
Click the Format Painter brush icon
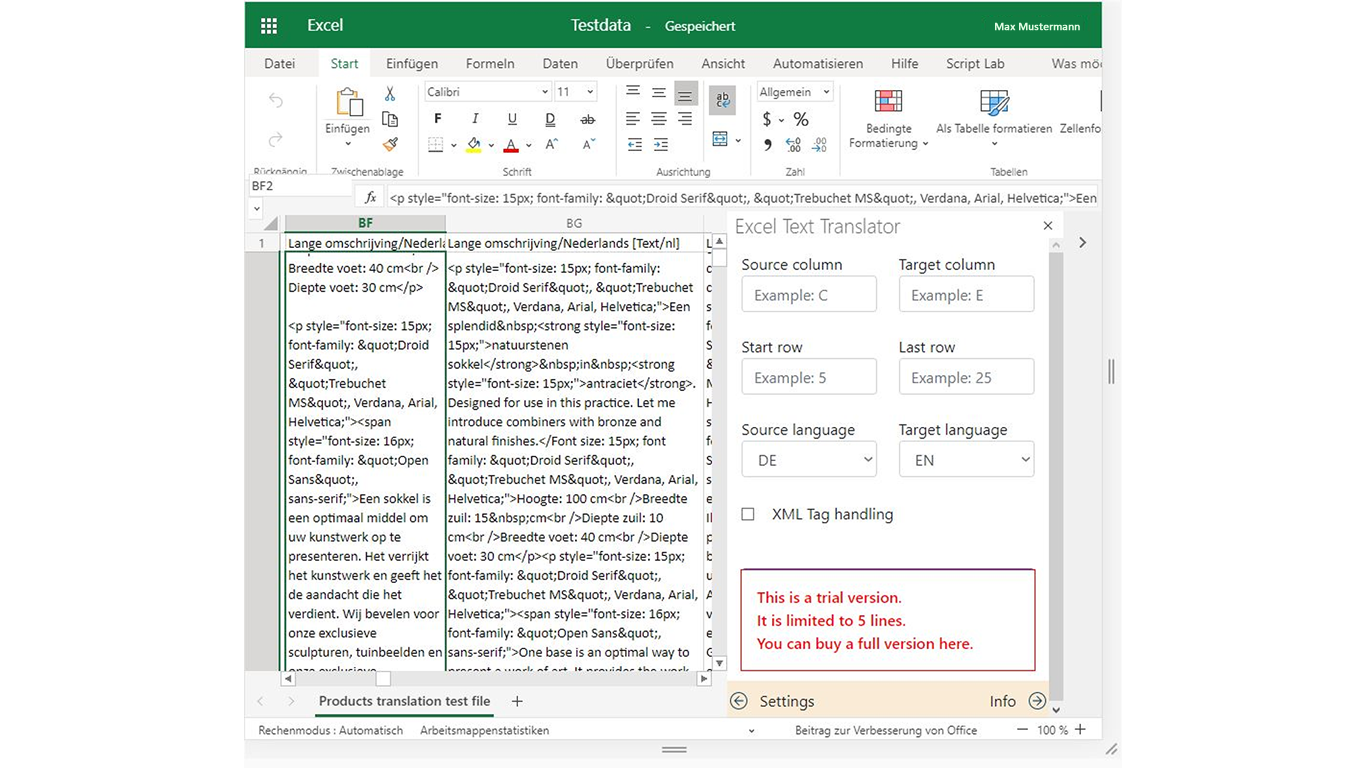[x=390, y=145]
